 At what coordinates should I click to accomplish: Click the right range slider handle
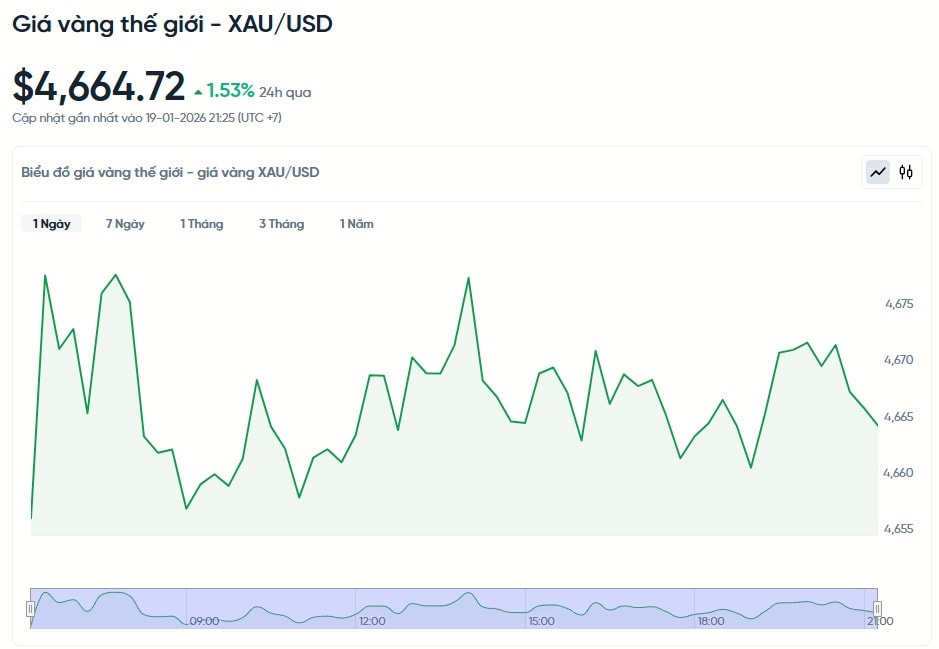(x=877, y=608)
